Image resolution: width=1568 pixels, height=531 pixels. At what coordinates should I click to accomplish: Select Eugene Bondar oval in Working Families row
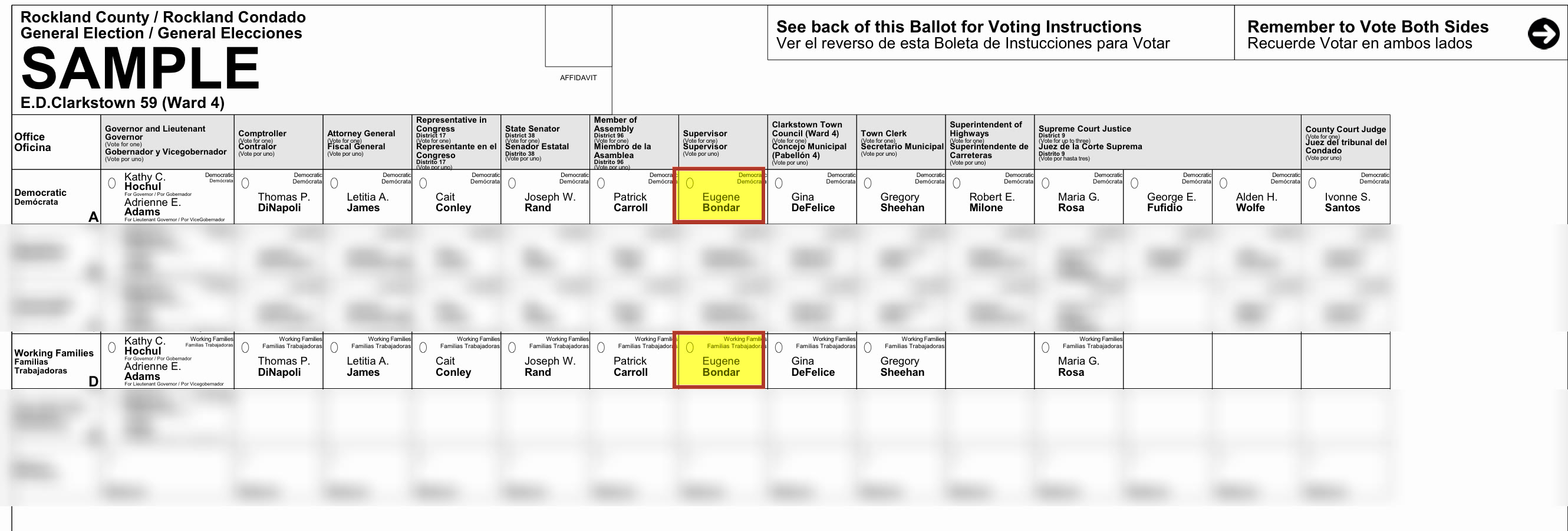tap(690, 348)
